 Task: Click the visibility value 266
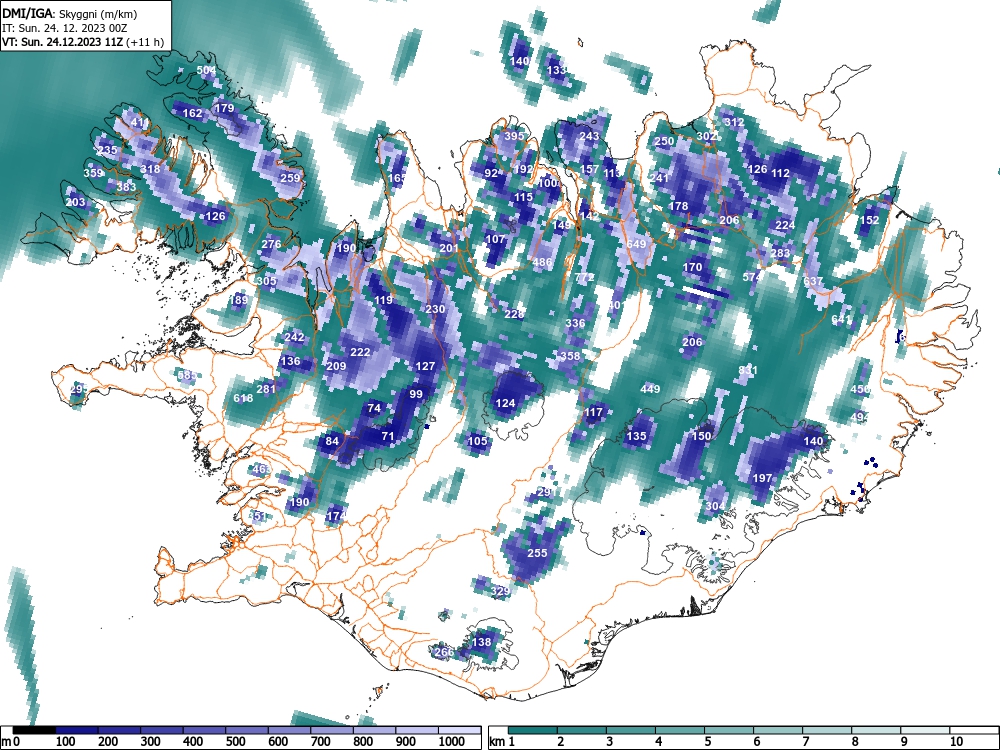[444, 652]
